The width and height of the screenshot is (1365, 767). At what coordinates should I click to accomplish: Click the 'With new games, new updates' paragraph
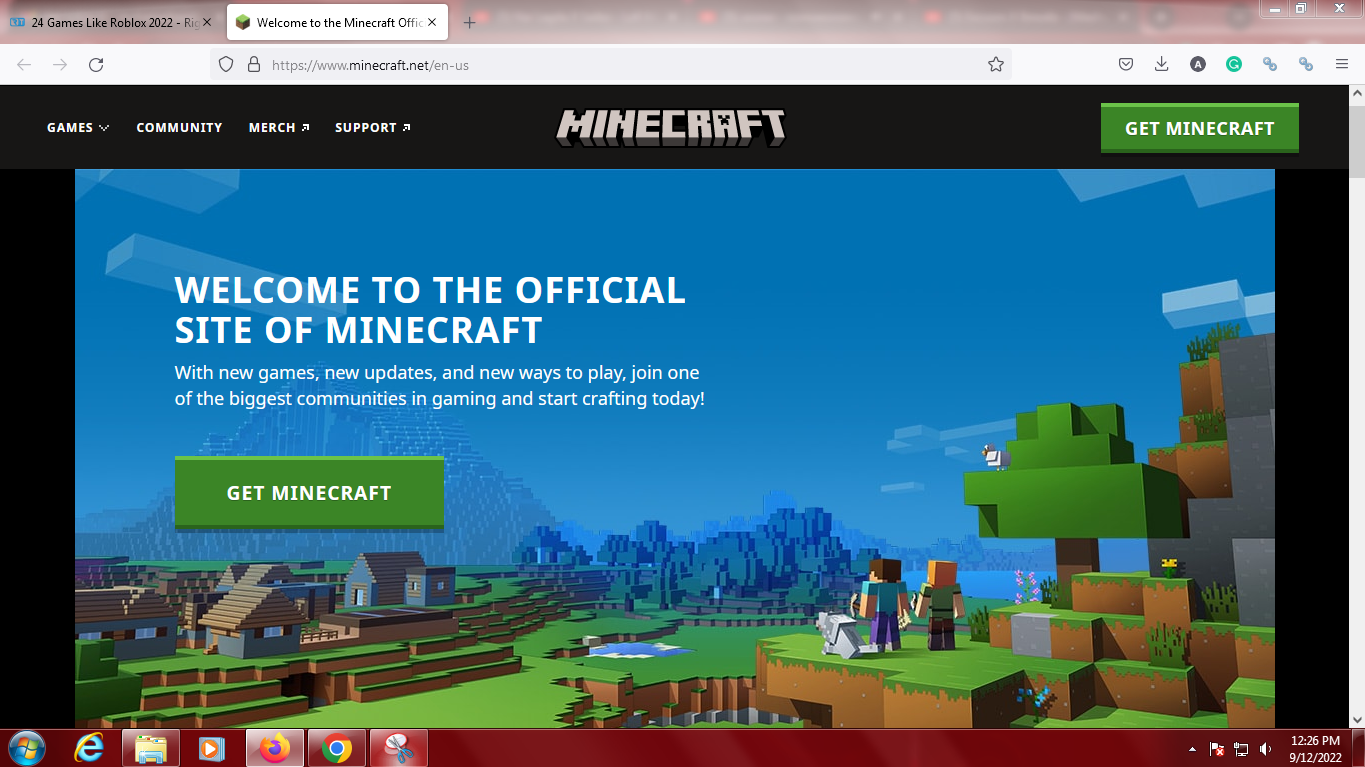pyautogui.click(x=439, y=385)
